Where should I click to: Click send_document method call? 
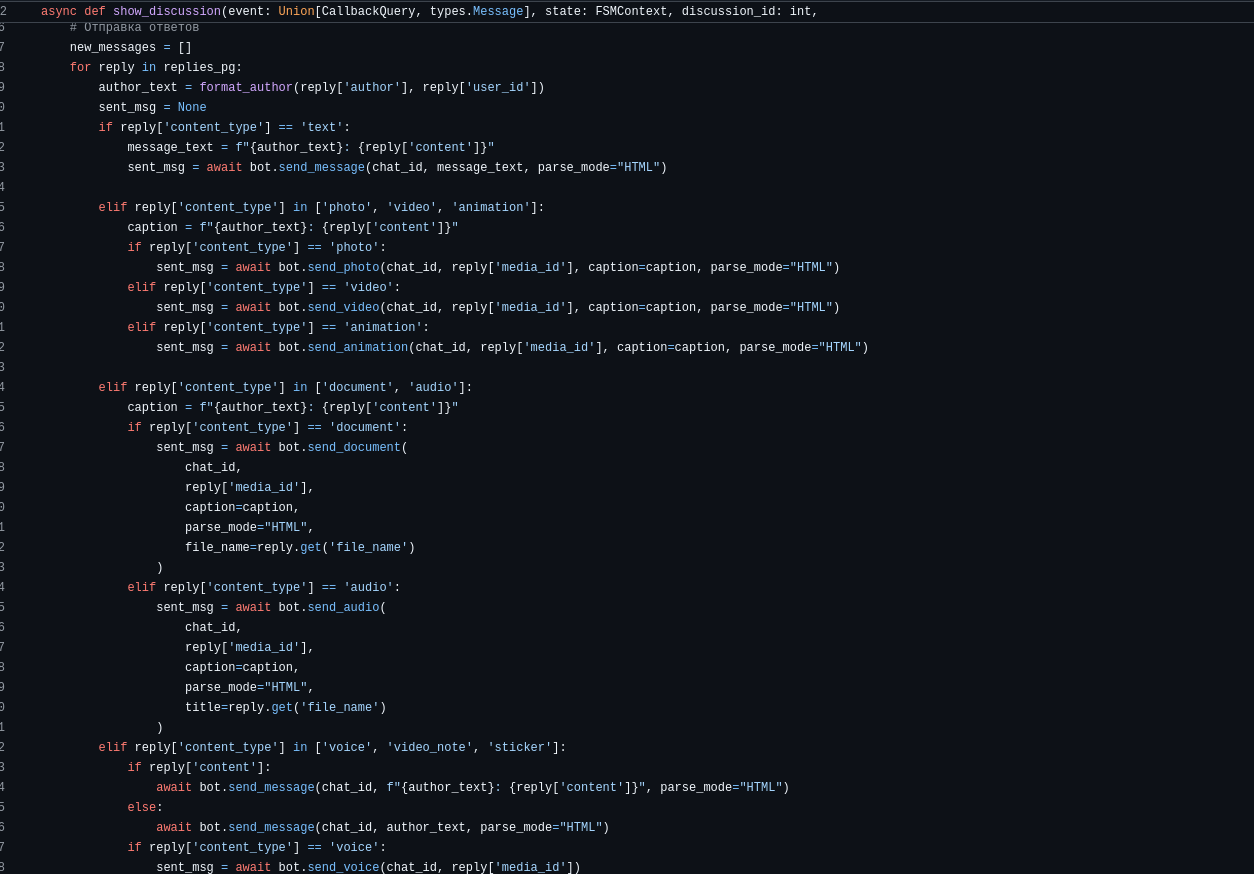tap(354, 448)
